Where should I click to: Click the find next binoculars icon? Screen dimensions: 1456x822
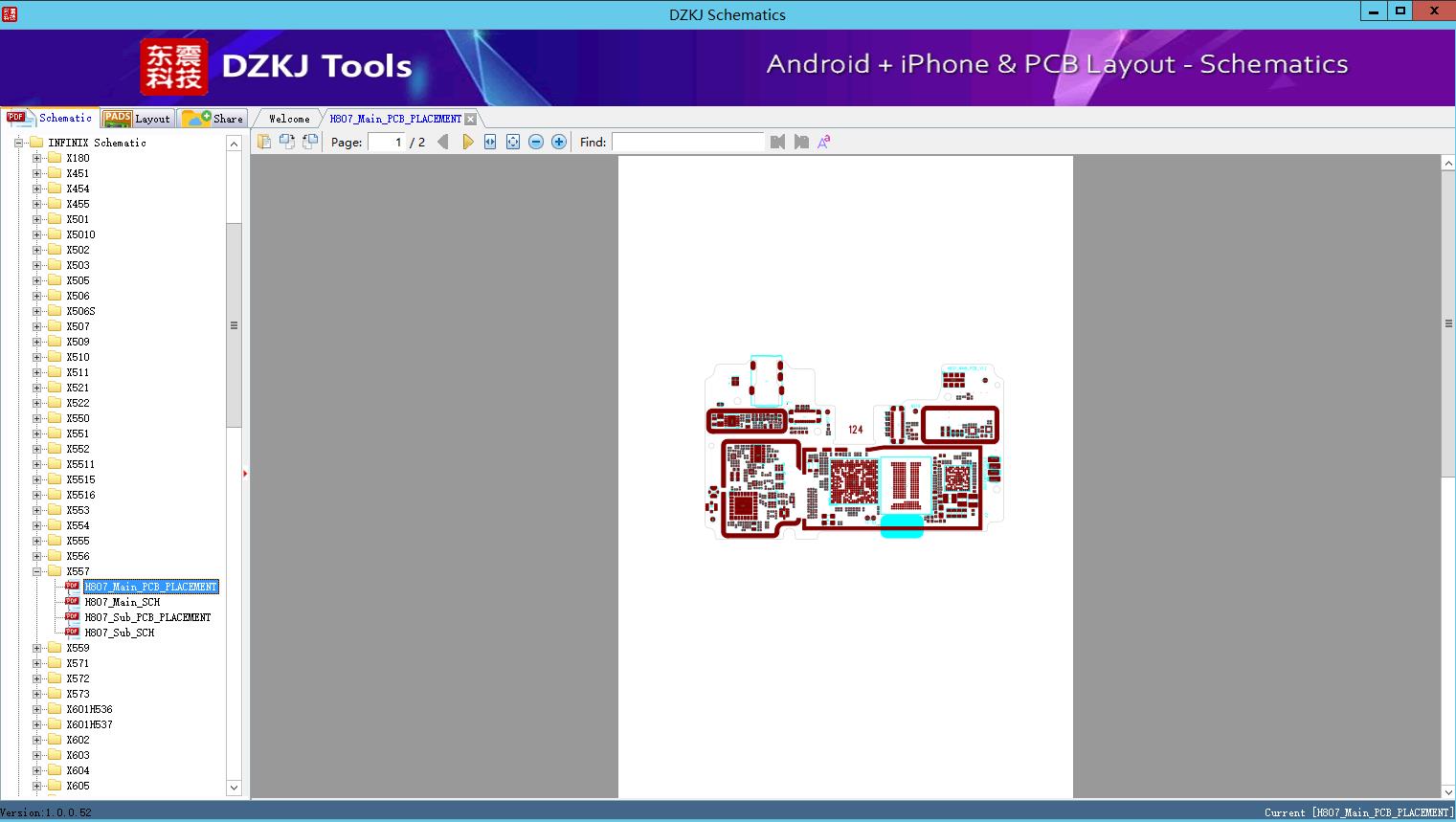801,142
